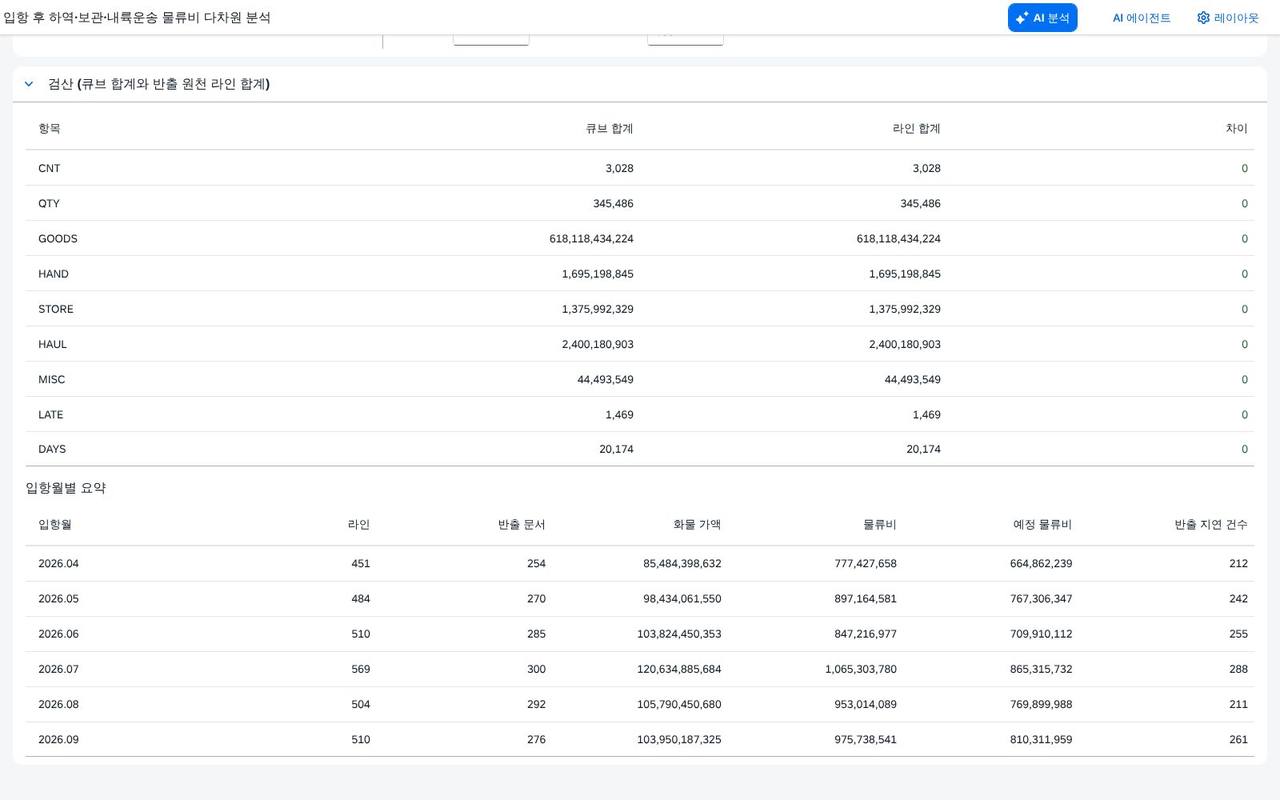Viewport: 1280px width, 800px height.
Task: Select the 2026.05 month row
Action: click(x=640, y=599)
